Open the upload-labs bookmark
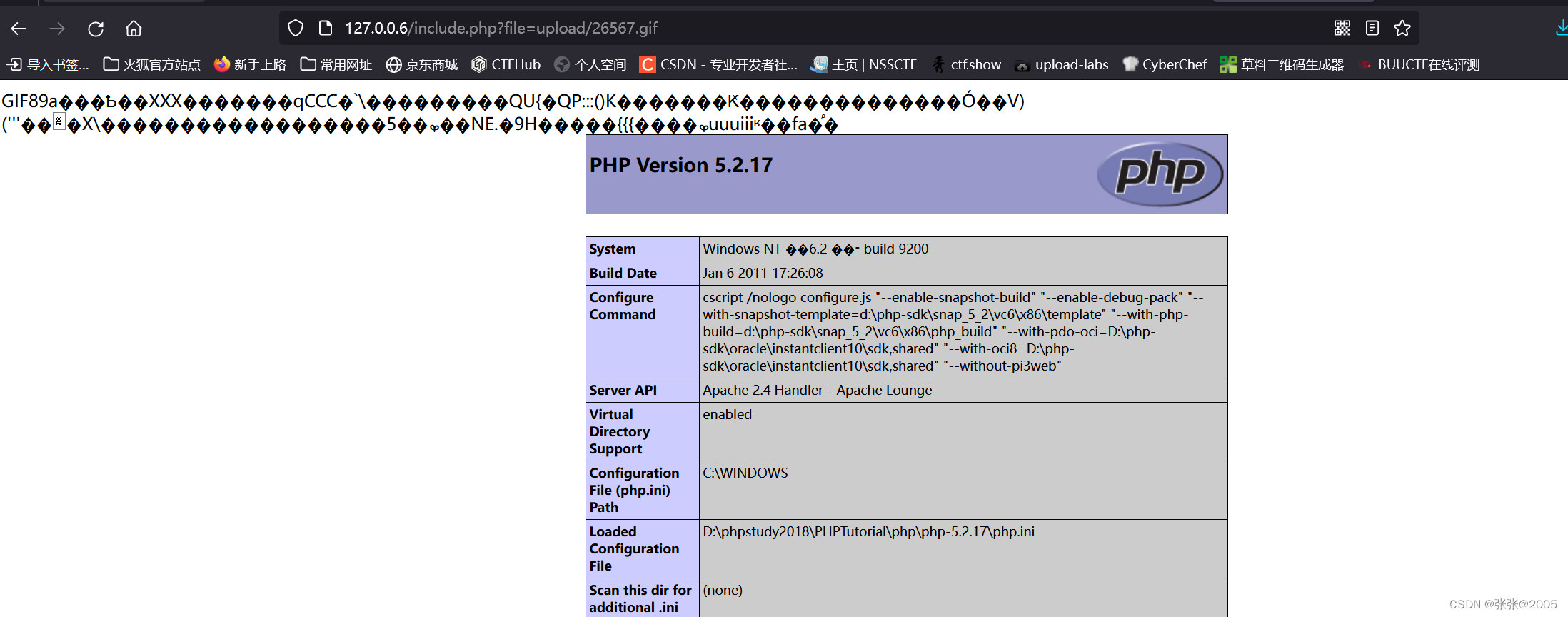The image size is (1568, 617). click(1062, 65)
